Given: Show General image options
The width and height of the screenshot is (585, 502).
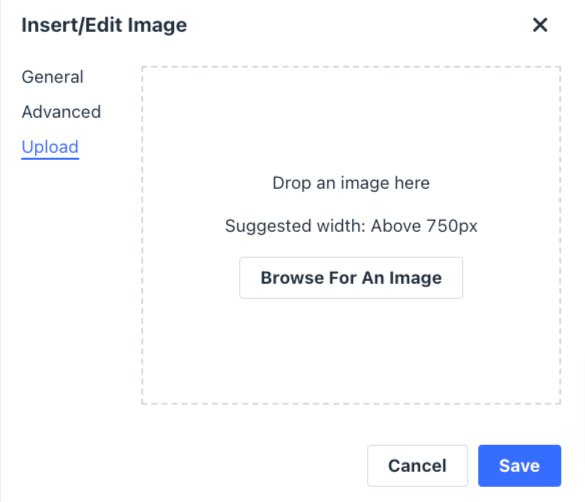Looking at the screenshot, I should 53,77.
